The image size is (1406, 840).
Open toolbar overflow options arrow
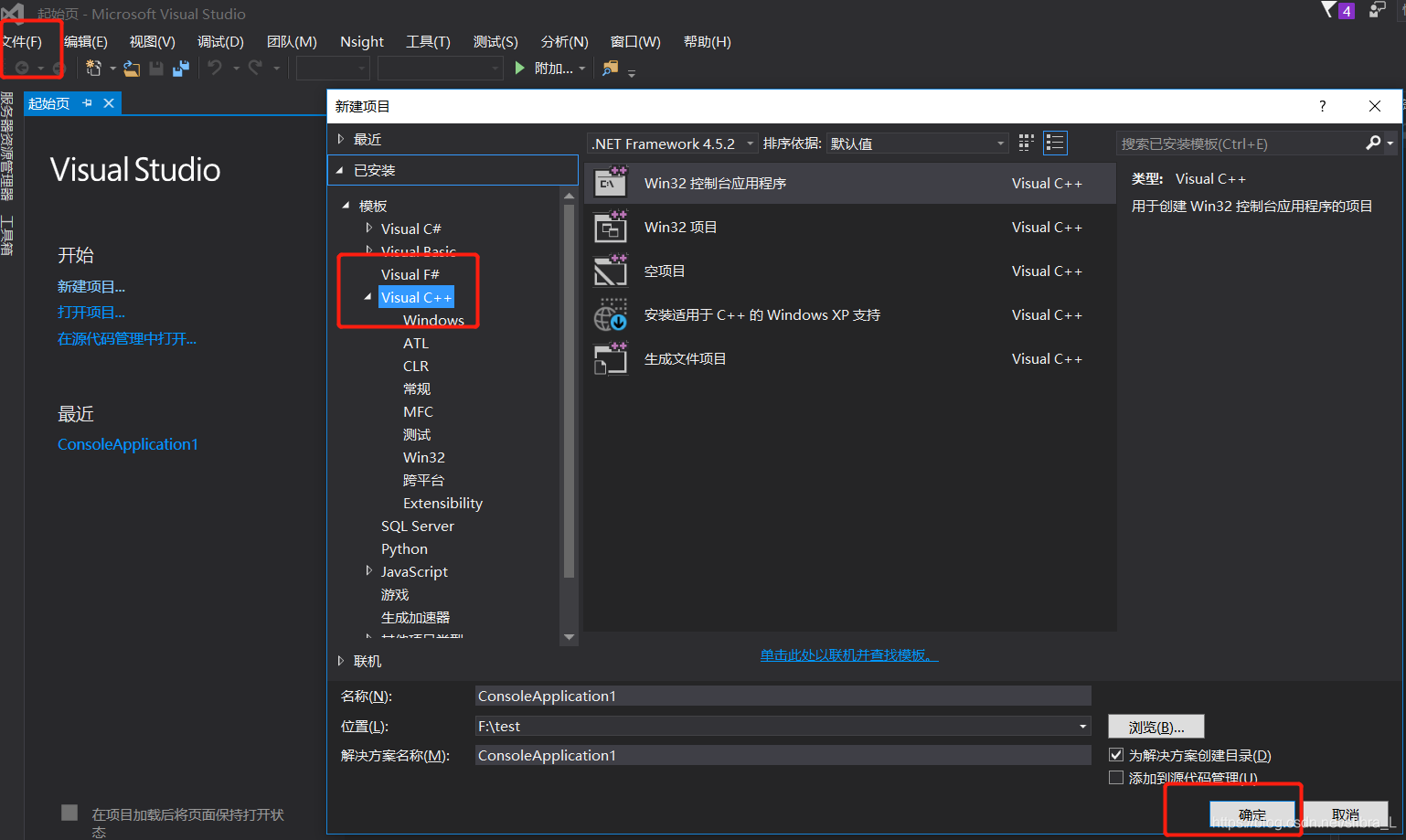click(632, 73)
